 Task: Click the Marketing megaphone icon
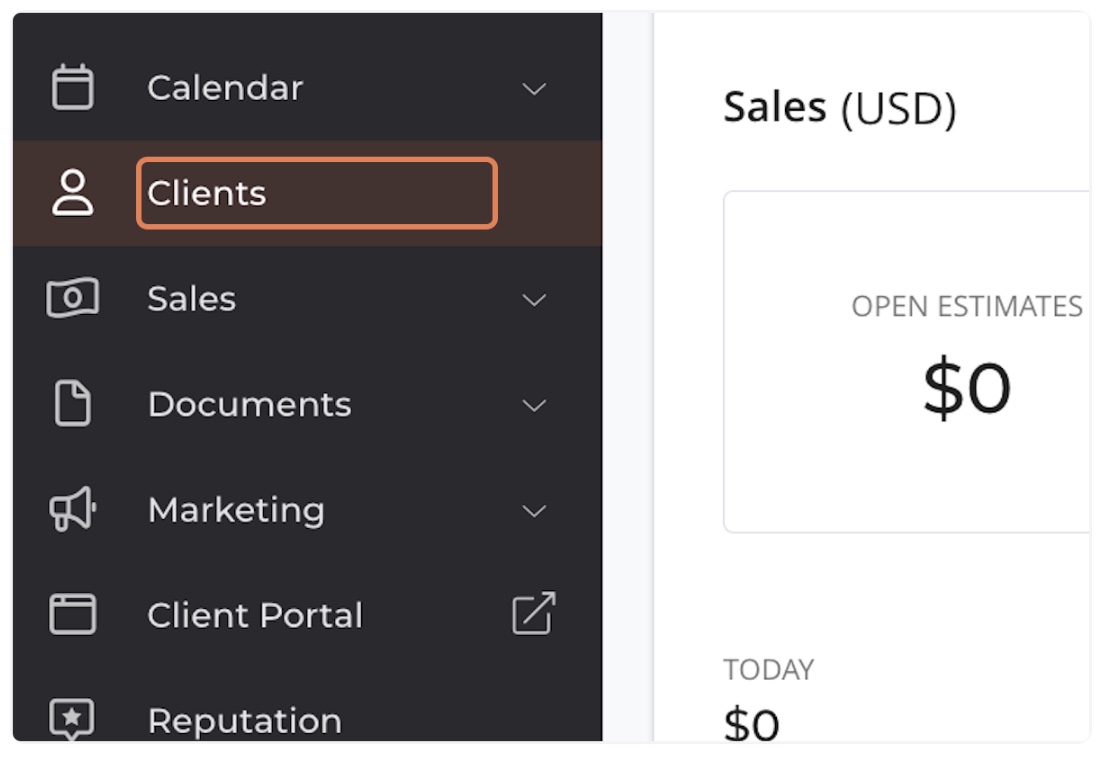click(72, 509)
